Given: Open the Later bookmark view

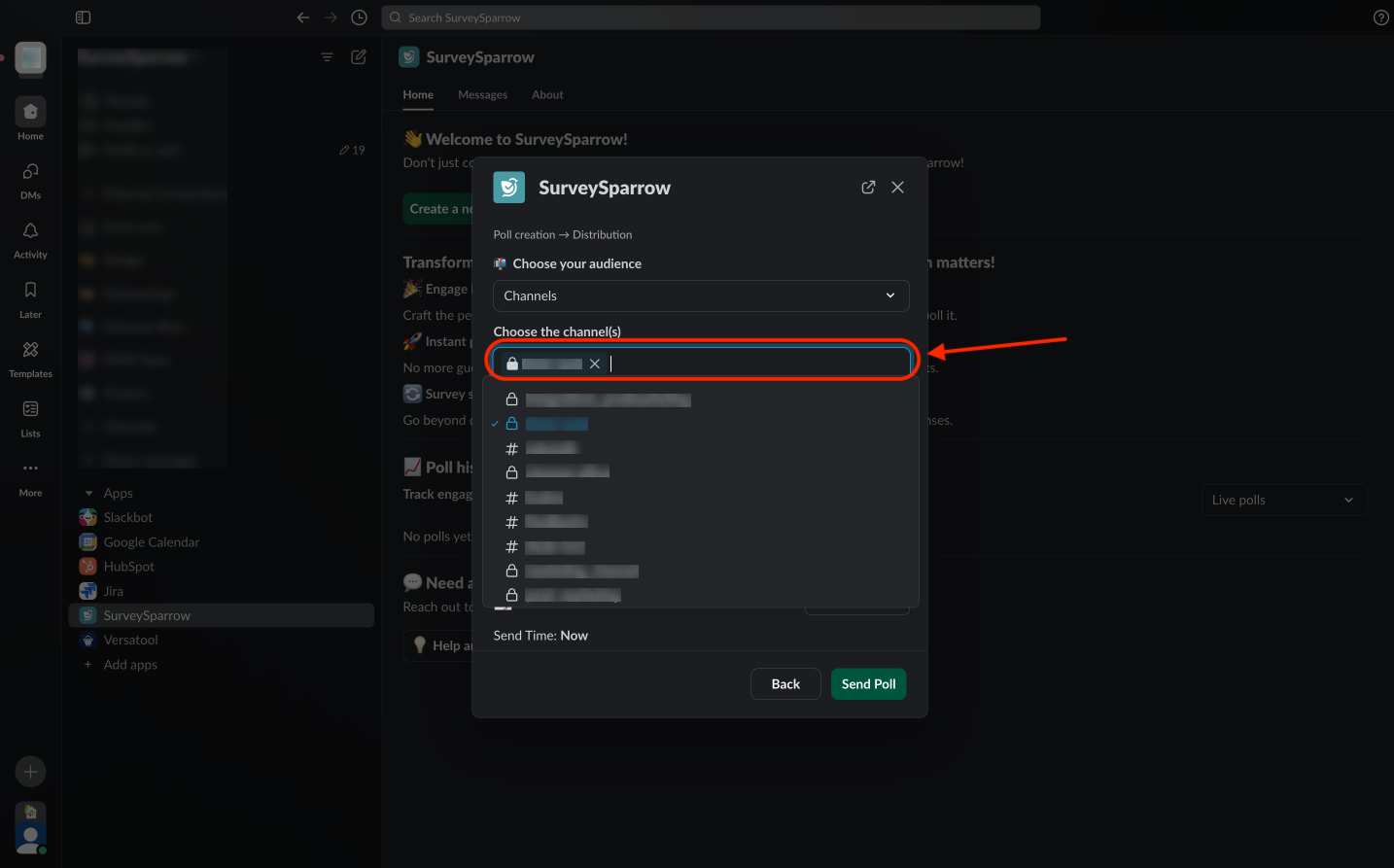Looking at the screenshot, I should (30, 298).
